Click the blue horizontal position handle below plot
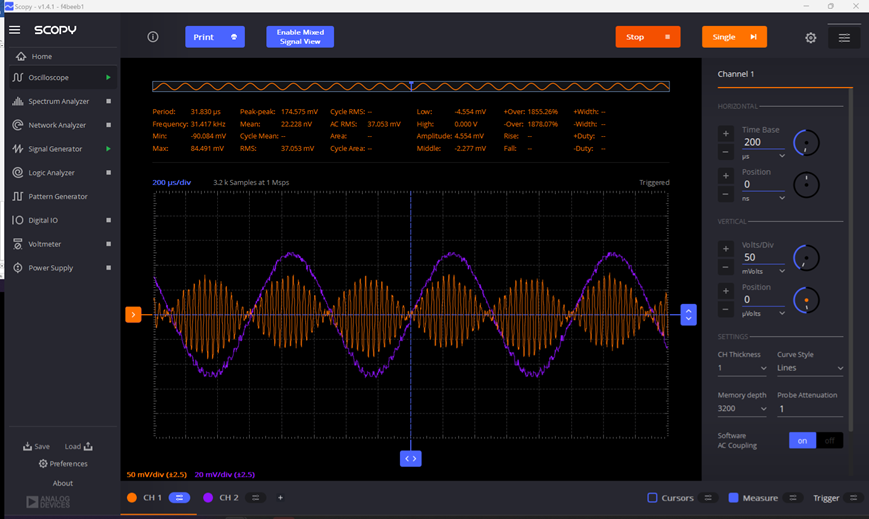869x519 pixels. pyautogui.click(x=411, y=459)
